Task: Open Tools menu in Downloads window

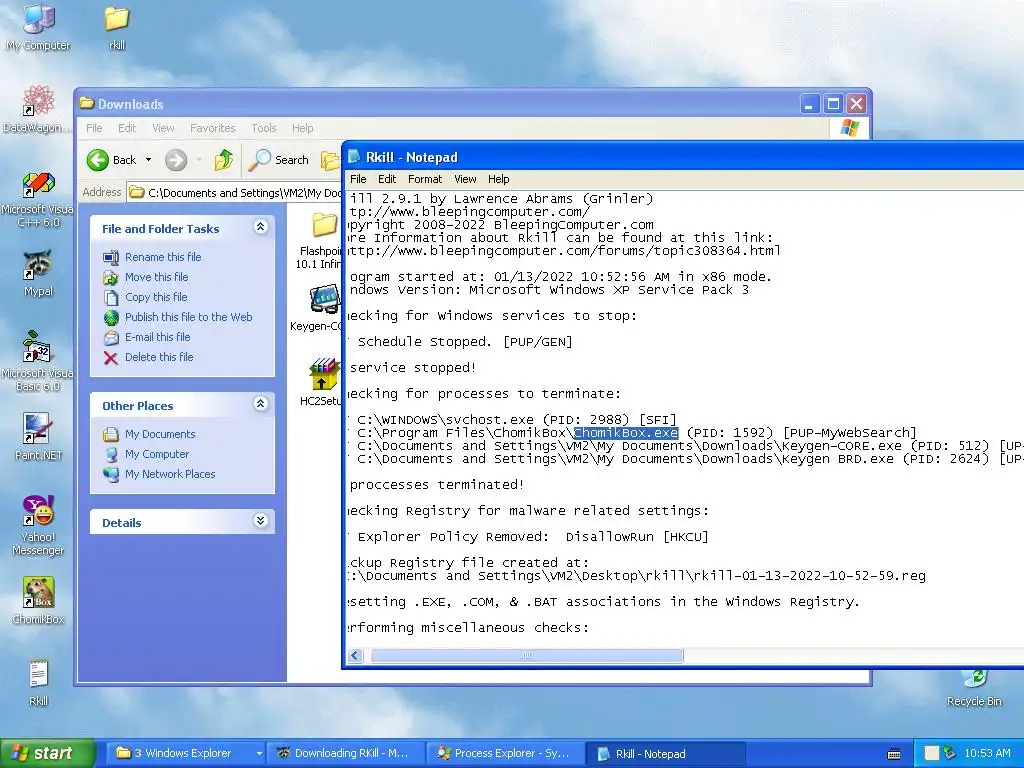Action: point(264,128)
